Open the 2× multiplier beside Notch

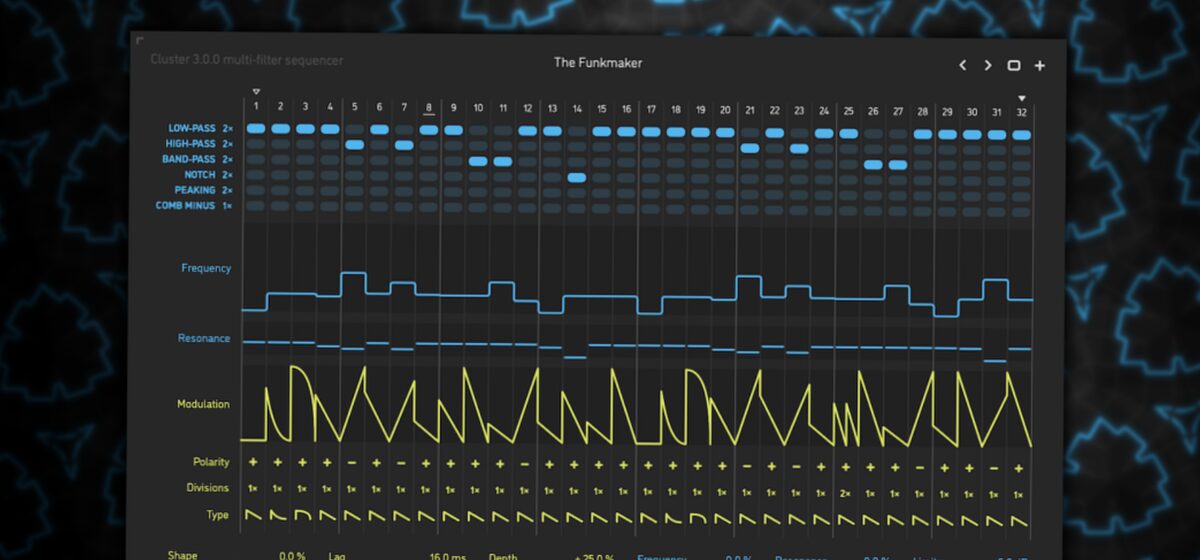pos(228,175)
